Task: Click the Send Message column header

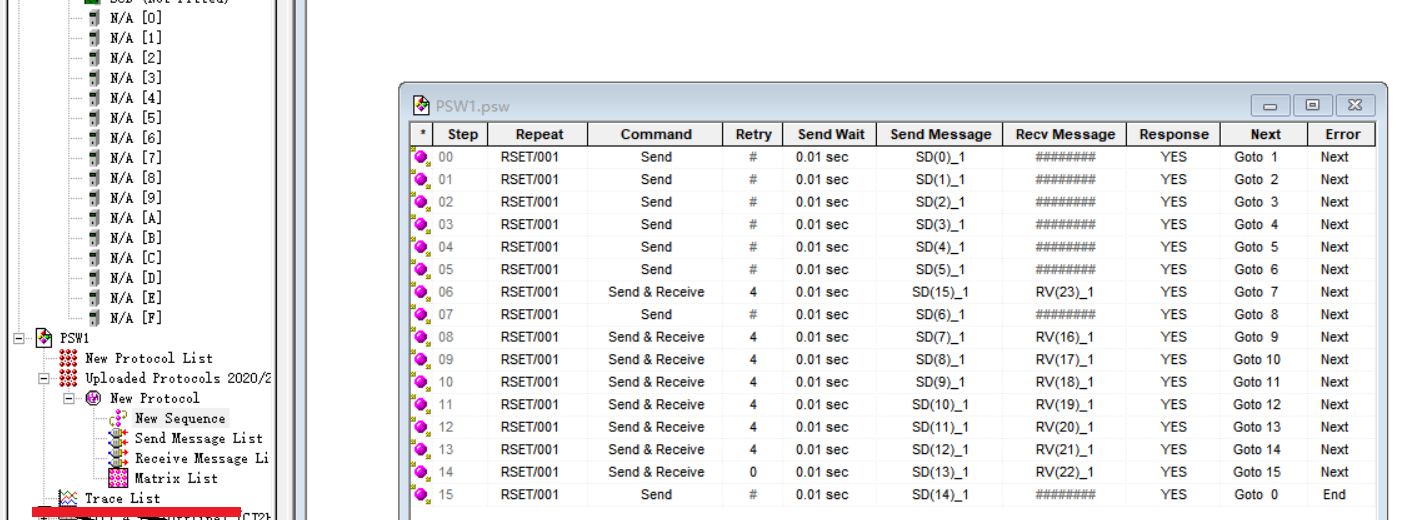Action: 940,134
